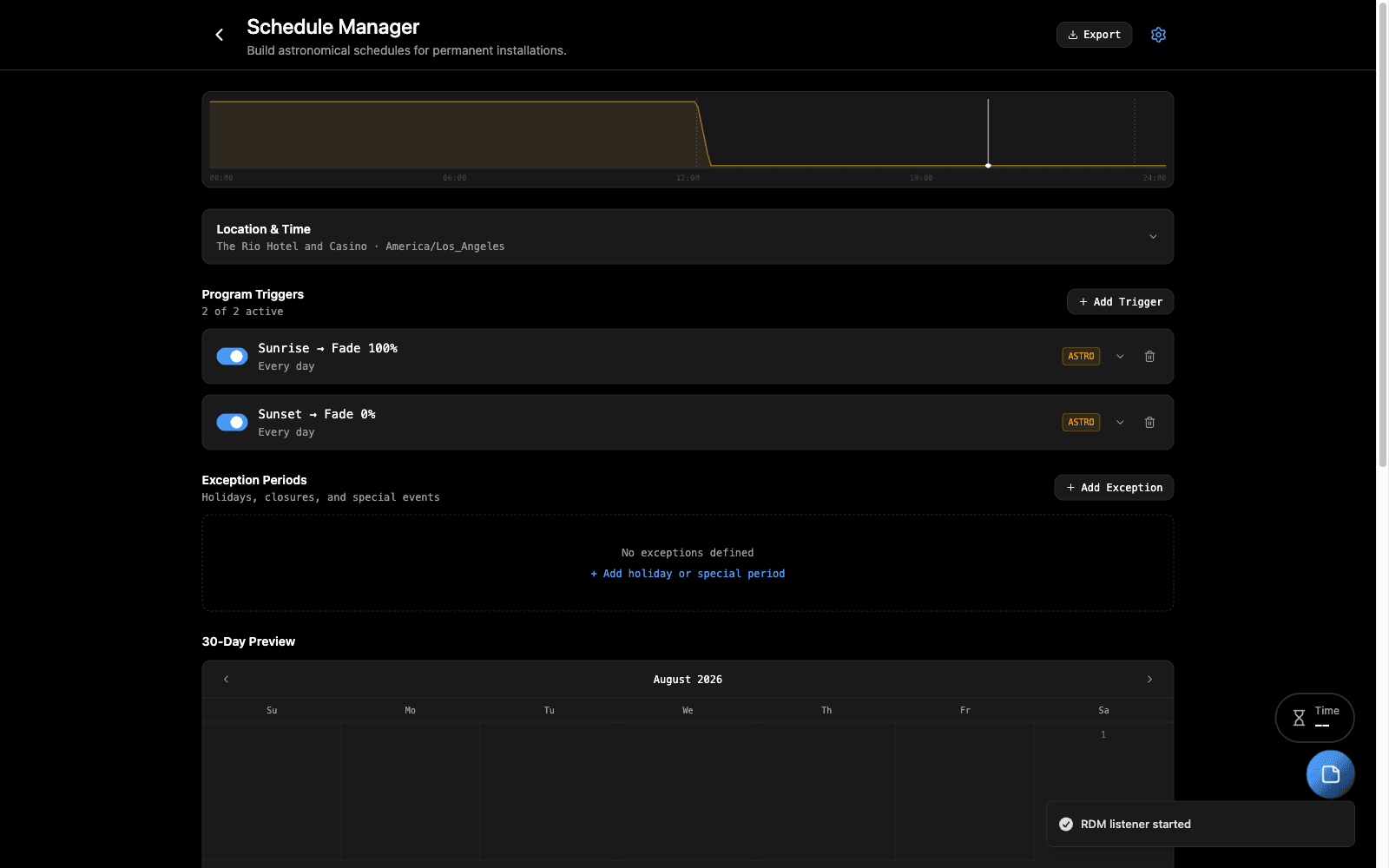Click the ASTRO badge on the Sunrise trigger

click(1081, 357)
